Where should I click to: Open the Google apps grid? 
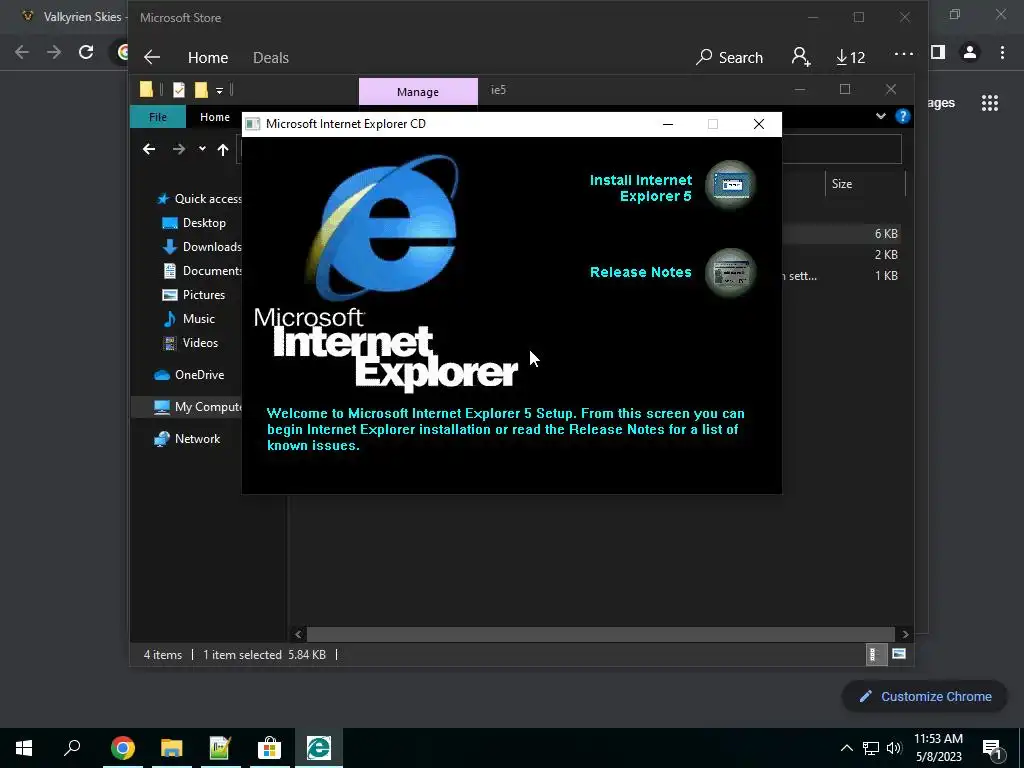[990, 103]
